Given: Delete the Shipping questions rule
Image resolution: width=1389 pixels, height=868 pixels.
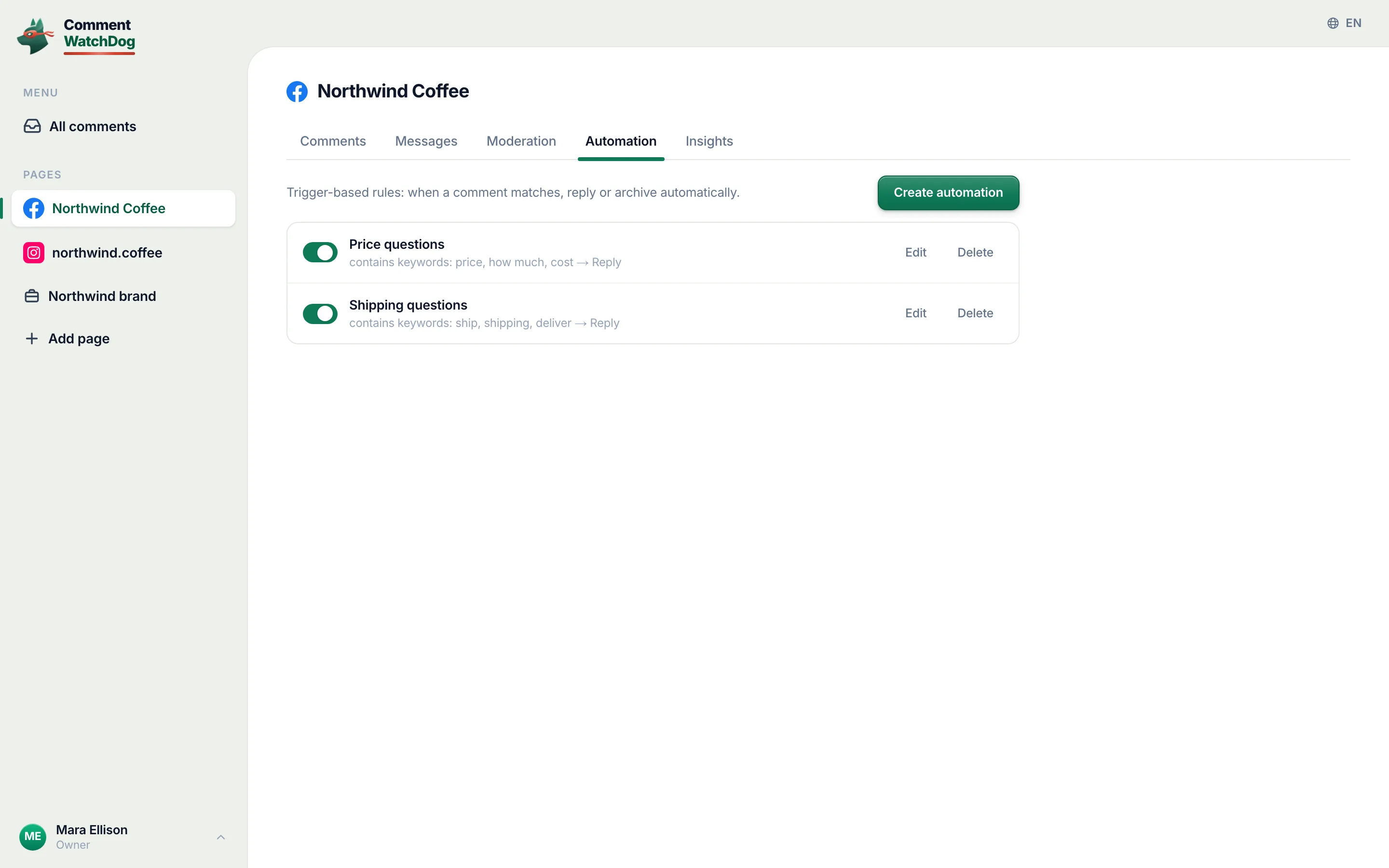Looking at the screenshot, I should click(975, 313).
